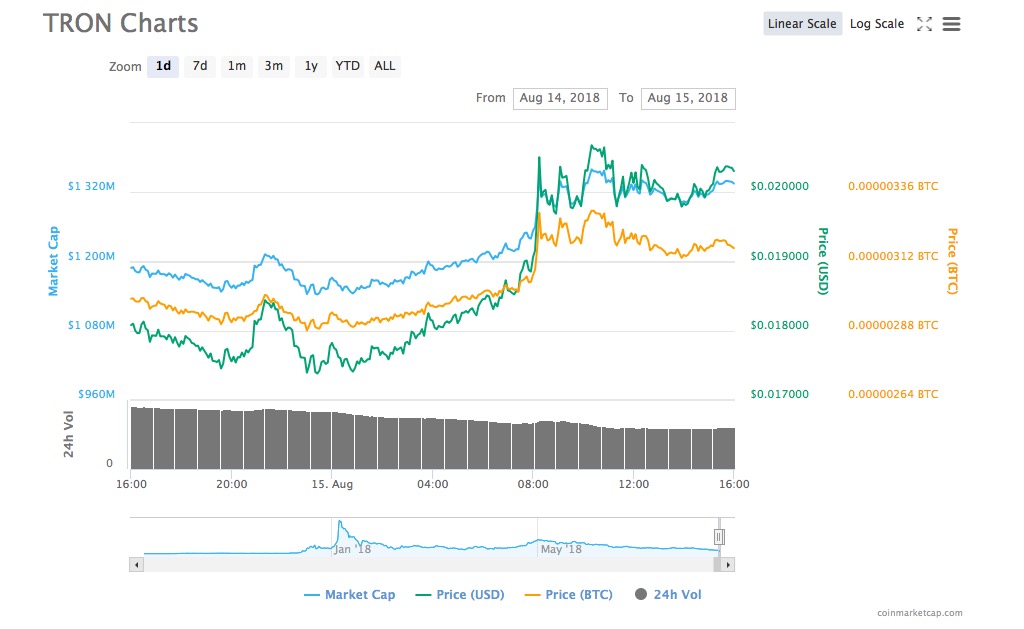Select 3m zoom range
The height and width of the screenshot is (629, 1024).
click(274, 66)
